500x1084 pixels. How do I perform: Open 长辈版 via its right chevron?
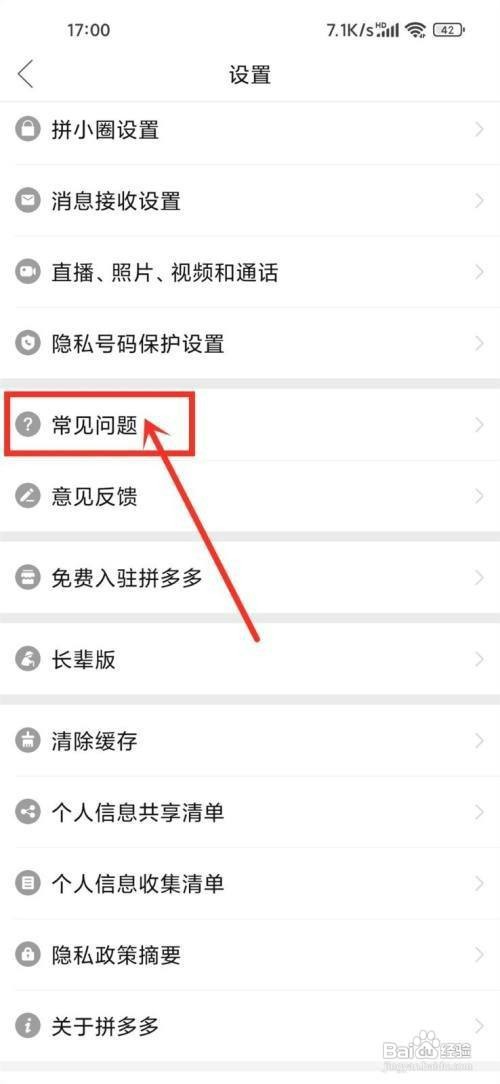click(x=479, y=660)
